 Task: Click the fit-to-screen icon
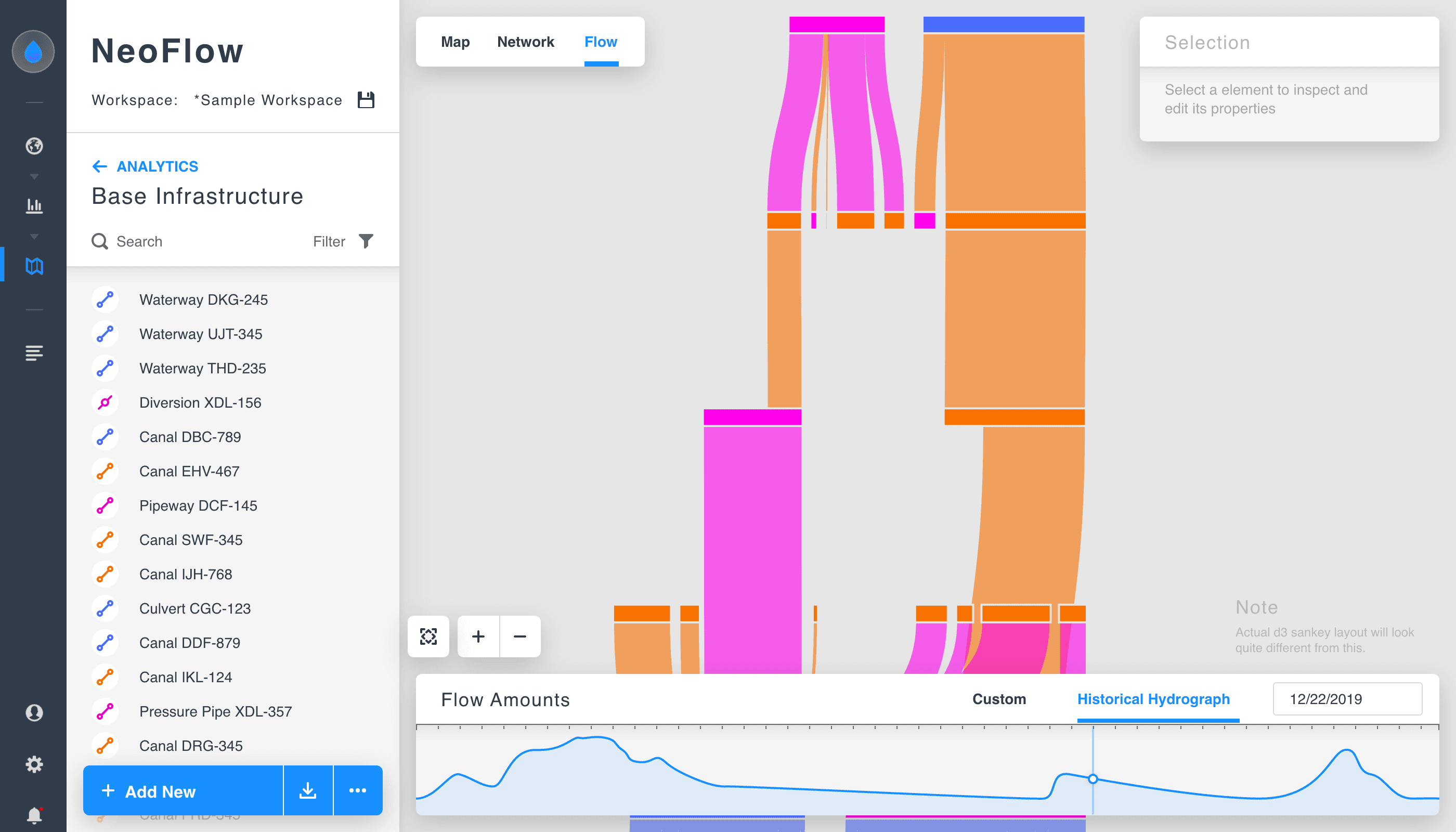click(x=428, y=636)
